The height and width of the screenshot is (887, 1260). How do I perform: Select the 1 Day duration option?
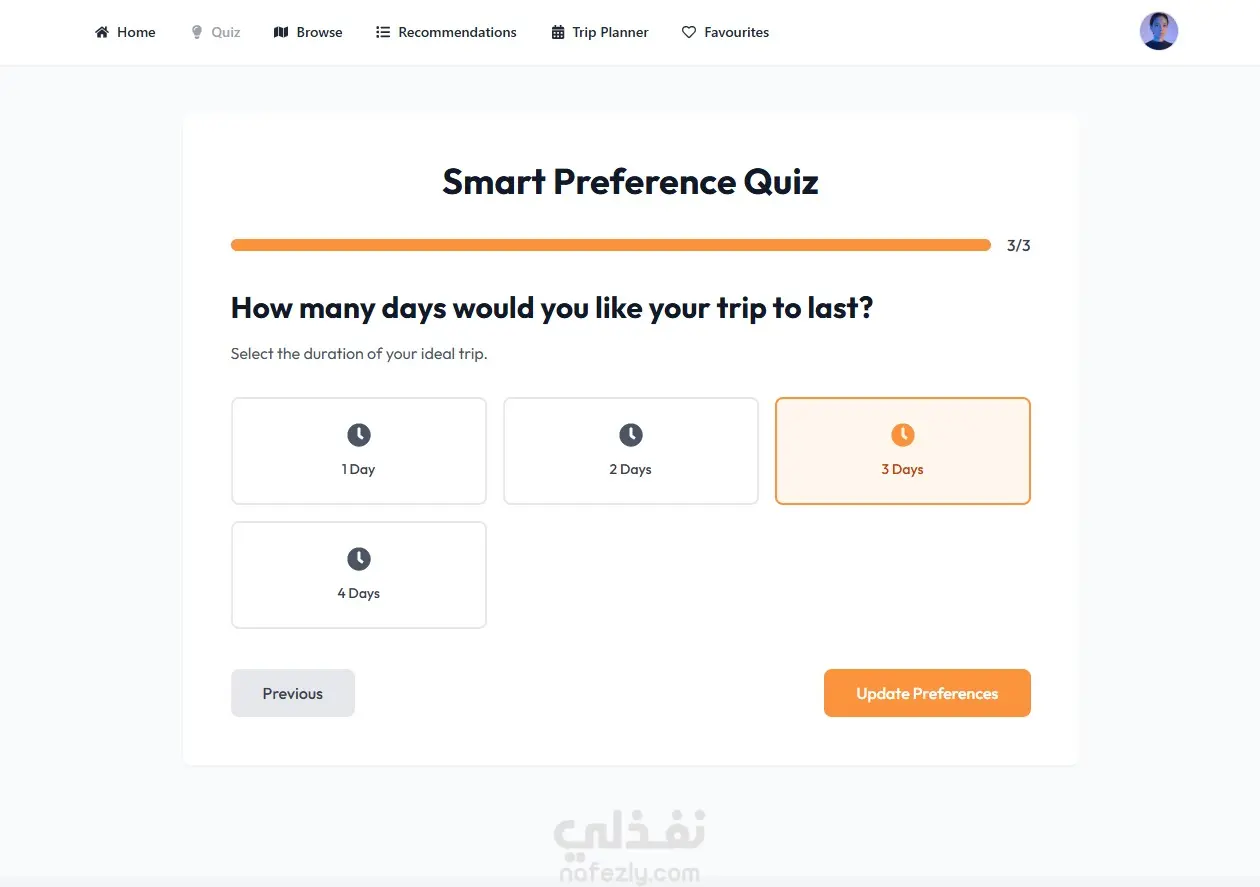coord(359,451)
